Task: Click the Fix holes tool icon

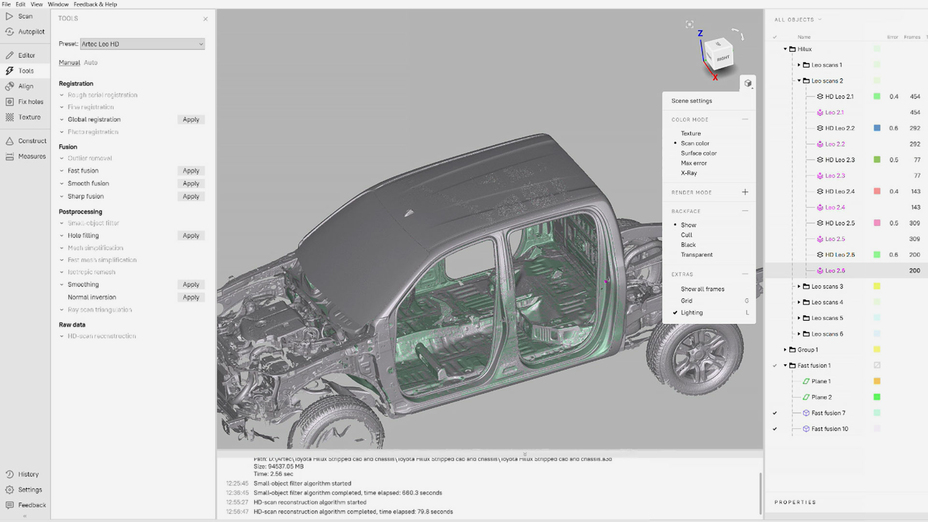Action: [x=9, y=102]
